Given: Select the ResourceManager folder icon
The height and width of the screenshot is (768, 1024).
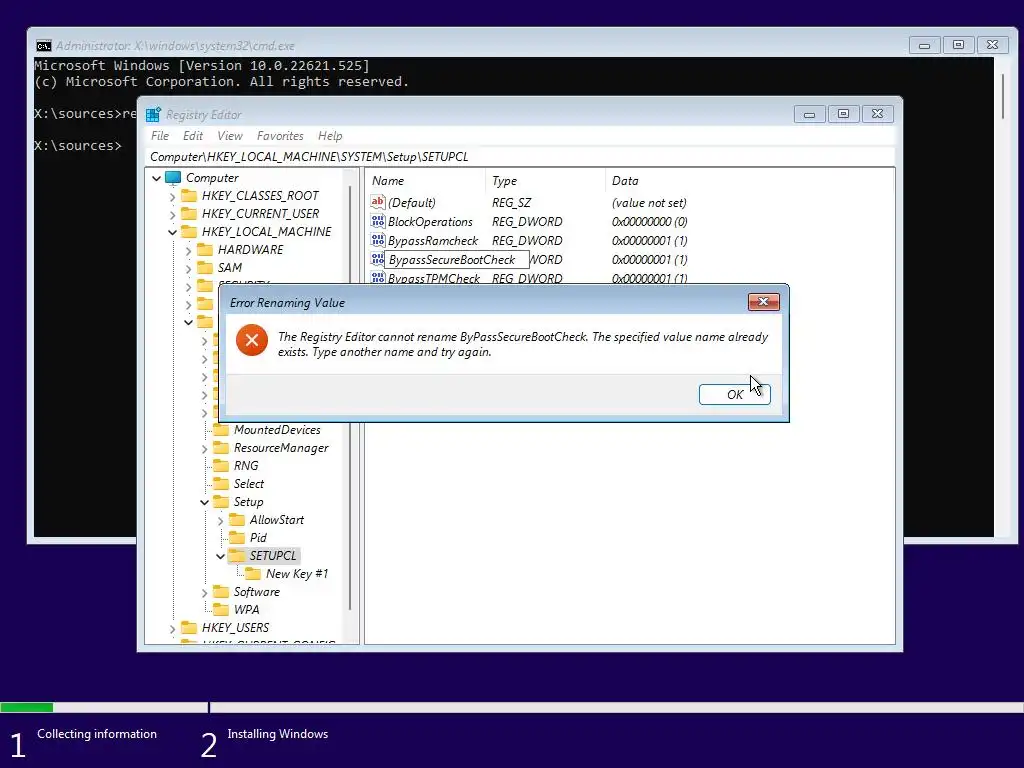Looking at the screenshot, I should [221, 447].
